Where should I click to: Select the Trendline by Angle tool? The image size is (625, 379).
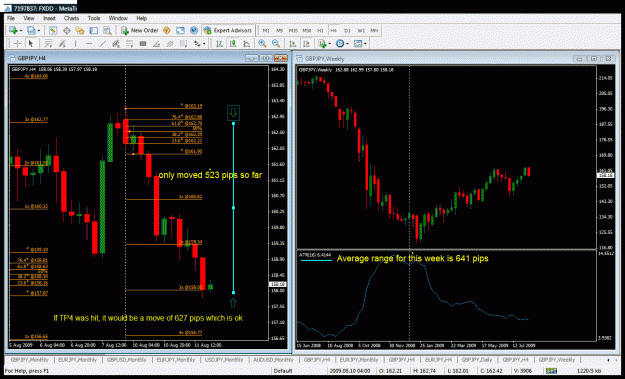click(x=156, y=43)
